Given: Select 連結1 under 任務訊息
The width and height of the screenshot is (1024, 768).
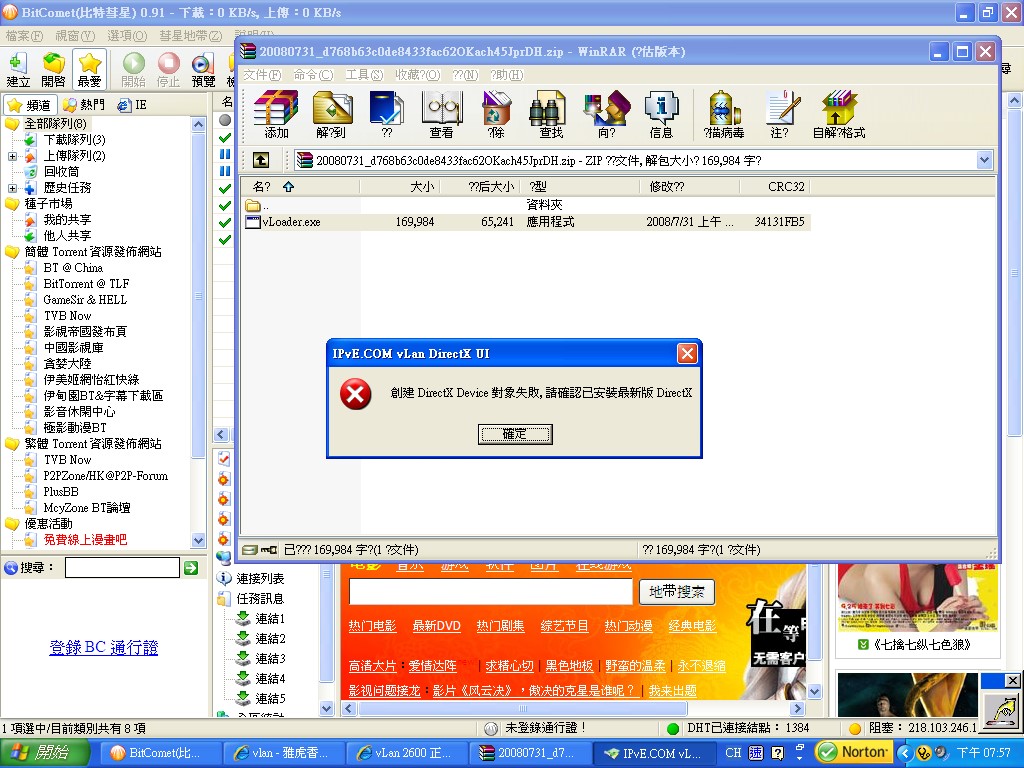Looking at the screenshot, I should [x=270, y=618].
